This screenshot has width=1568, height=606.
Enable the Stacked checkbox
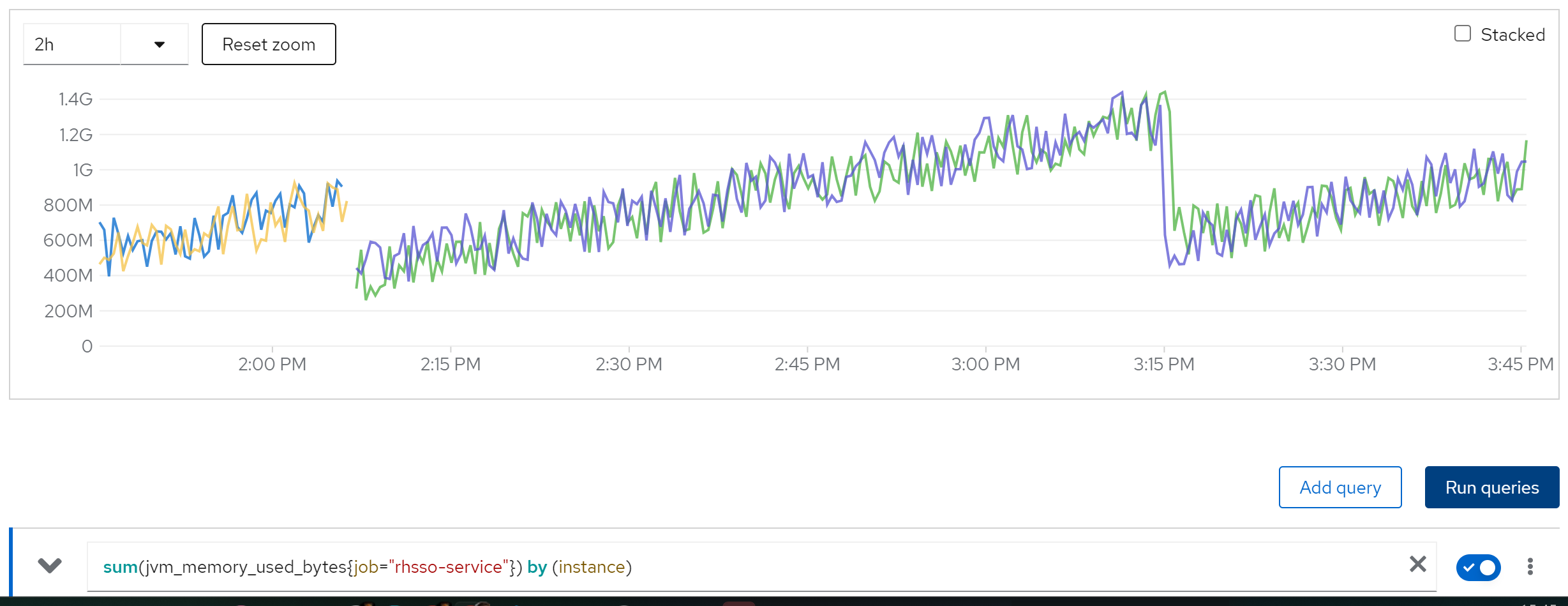1462,34
